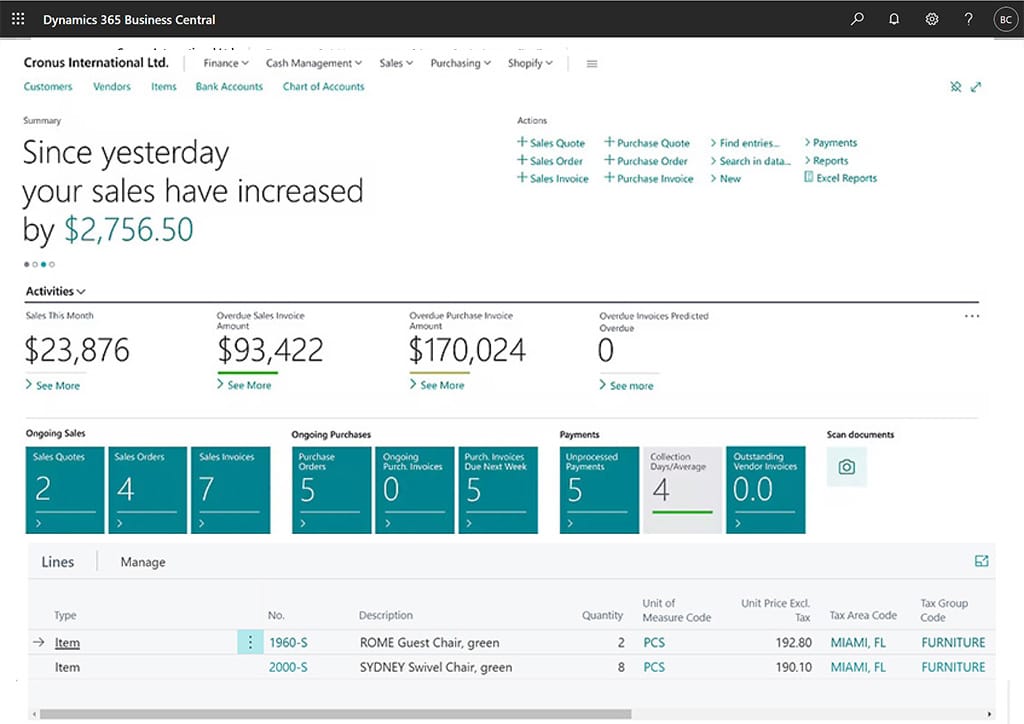The image size is (1024, 724).
Task: Create new Sales Order via plus action
Action: click(x=549, y=161)
